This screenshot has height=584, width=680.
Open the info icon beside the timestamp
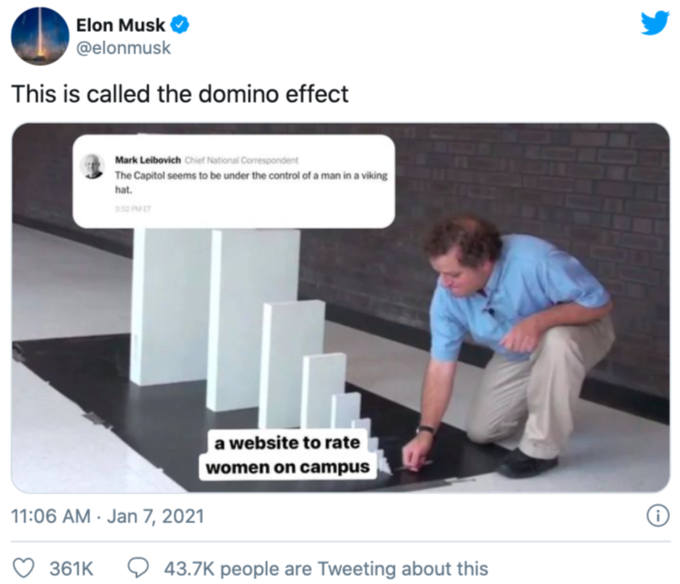pyautogui.click(x=658, y=516)
